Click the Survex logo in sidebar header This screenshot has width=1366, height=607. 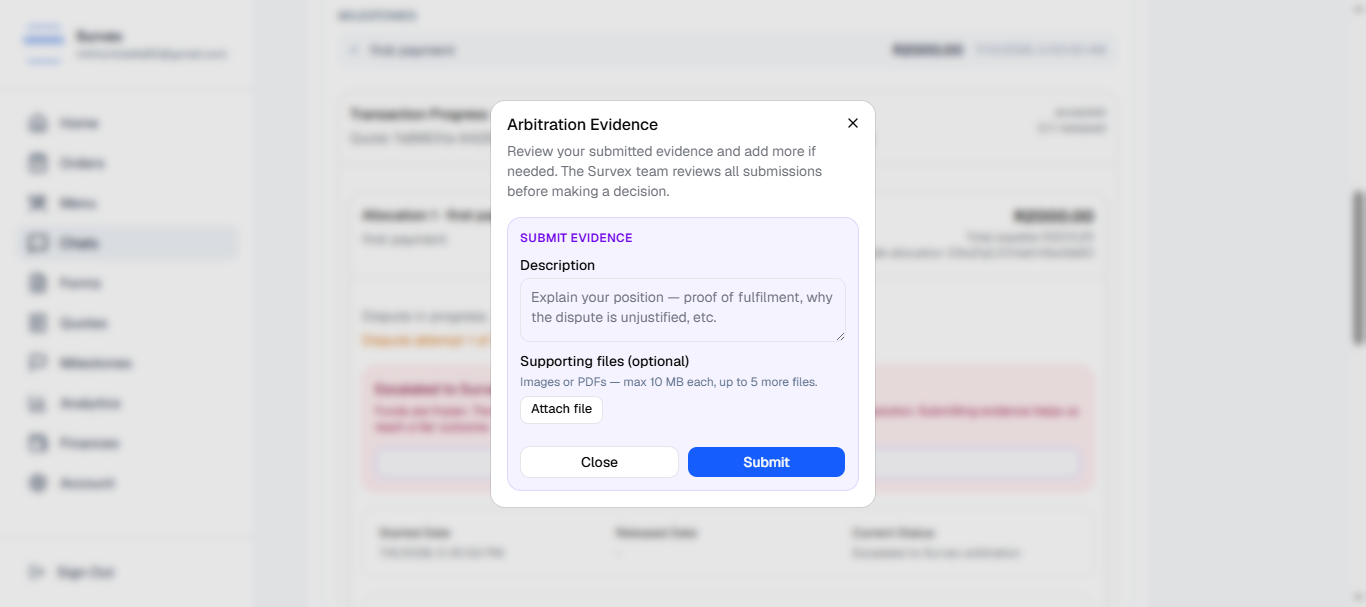tap(44, 44)
